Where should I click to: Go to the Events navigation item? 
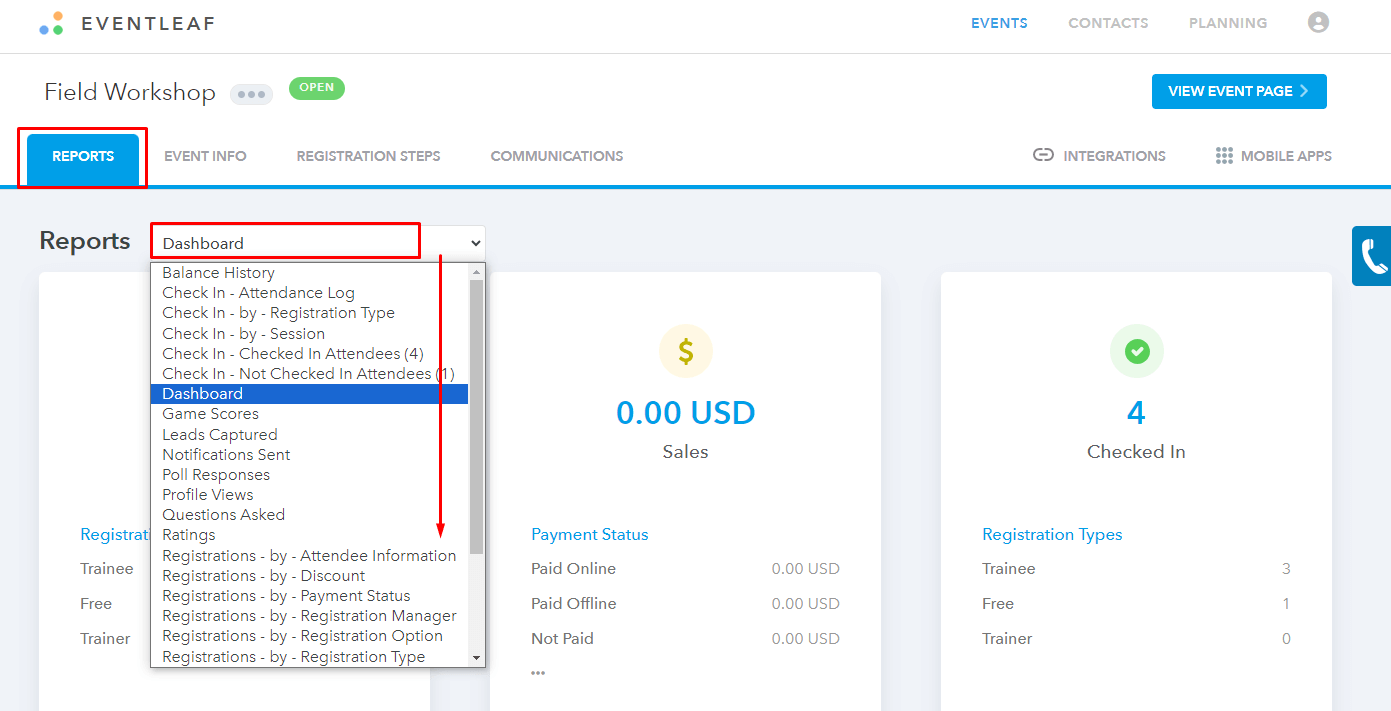pos(999,23)
